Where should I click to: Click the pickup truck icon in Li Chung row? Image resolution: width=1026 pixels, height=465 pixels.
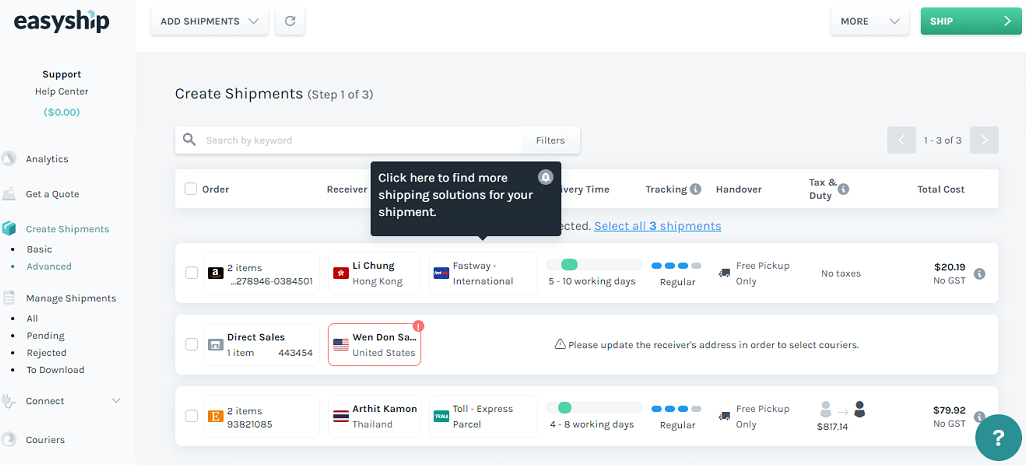[x=724, y=273]
